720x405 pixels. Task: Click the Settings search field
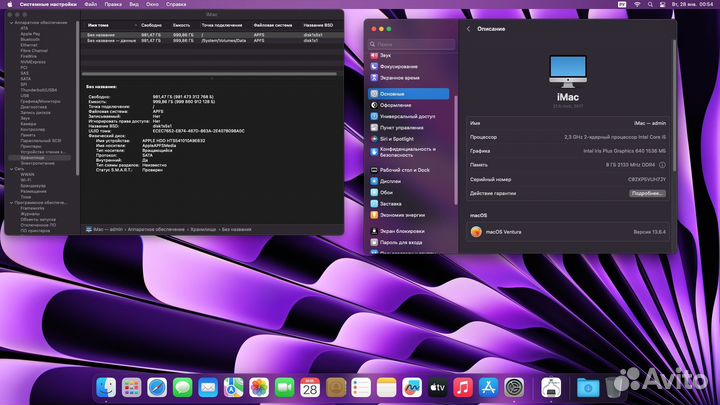coord(411,44)
